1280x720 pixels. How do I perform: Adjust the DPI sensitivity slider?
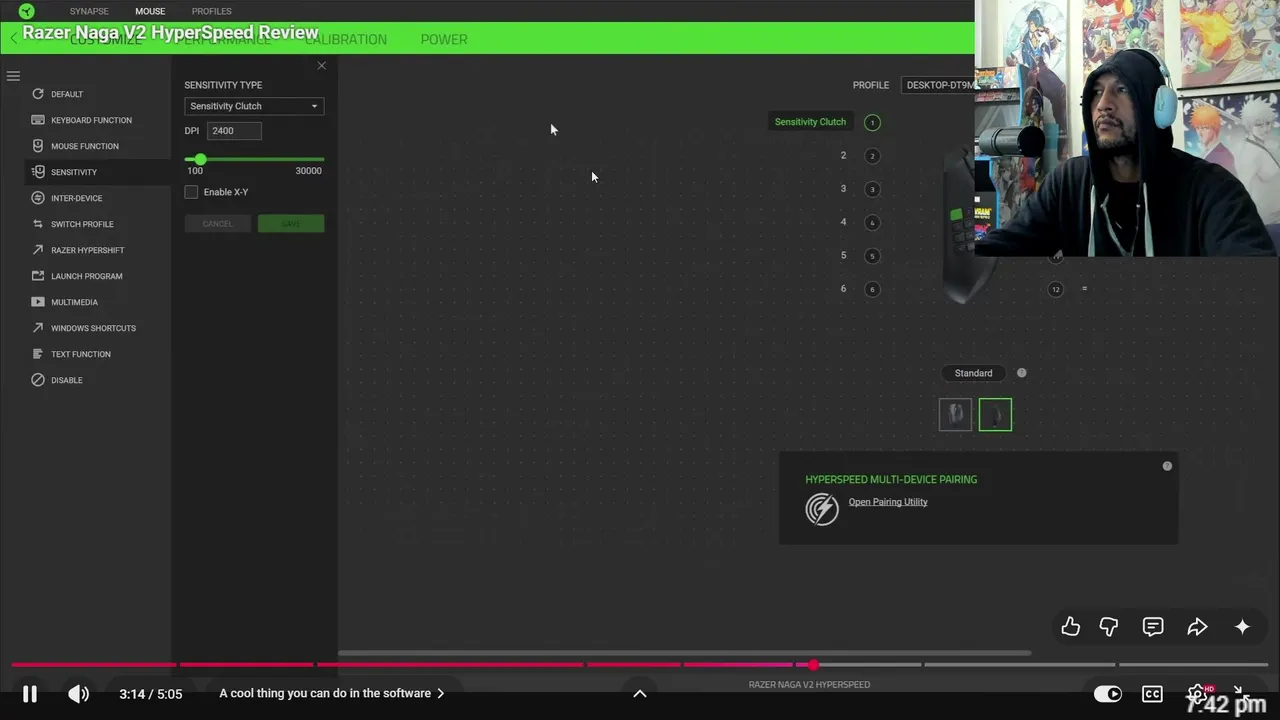tap(254, 159)
